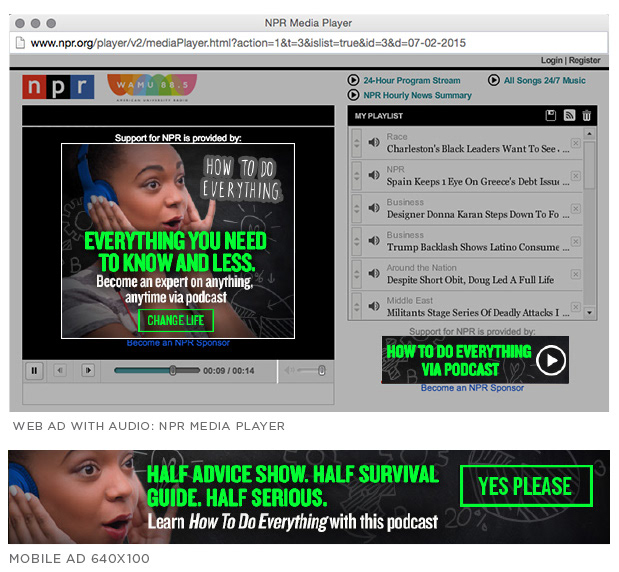Screen dimensions: 619x572
Task: Save playlist using the disk icon
Action: pyautogui.click(x=550, y=115)
